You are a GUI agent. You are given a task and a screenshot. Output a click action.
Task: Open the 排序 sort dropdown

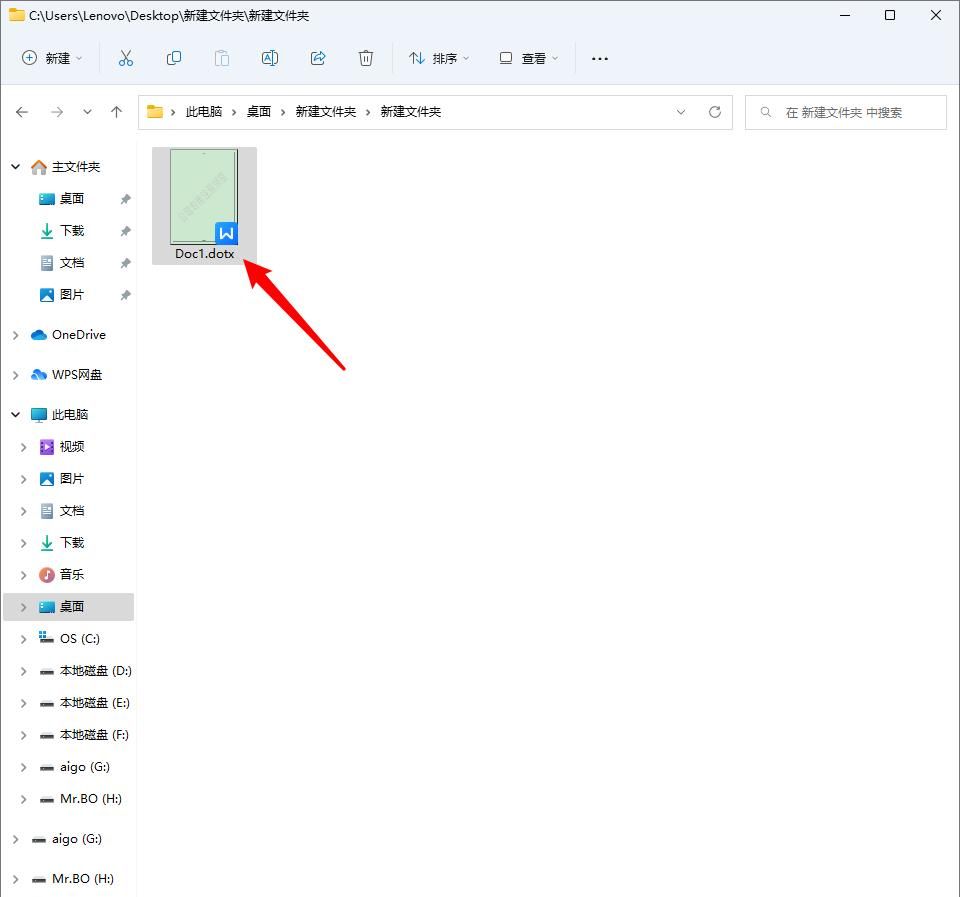pyautogui.click(x=438, y=58)
